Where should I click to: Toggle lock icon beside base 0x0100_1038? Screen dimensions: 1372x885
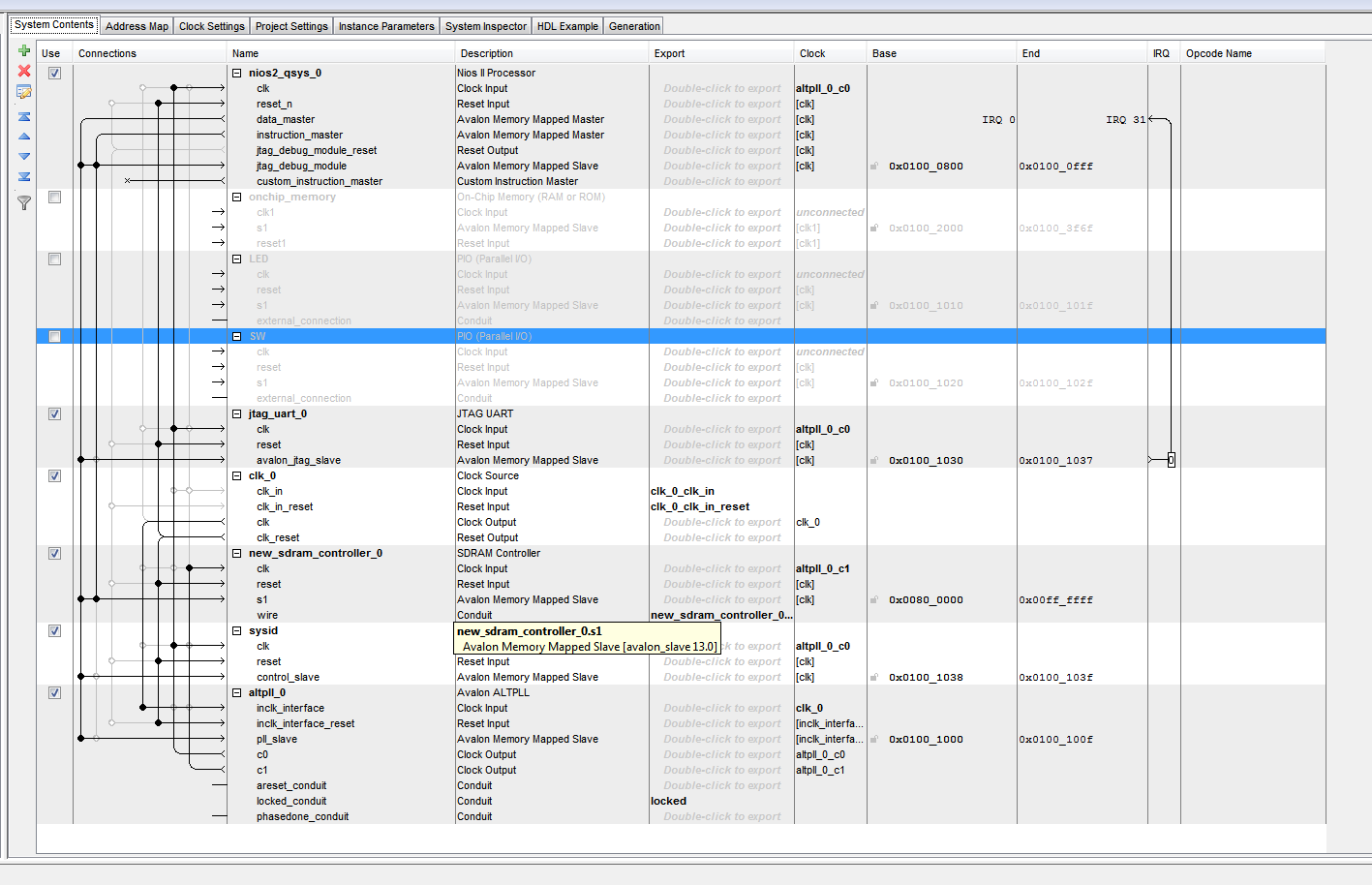(874, 677)
